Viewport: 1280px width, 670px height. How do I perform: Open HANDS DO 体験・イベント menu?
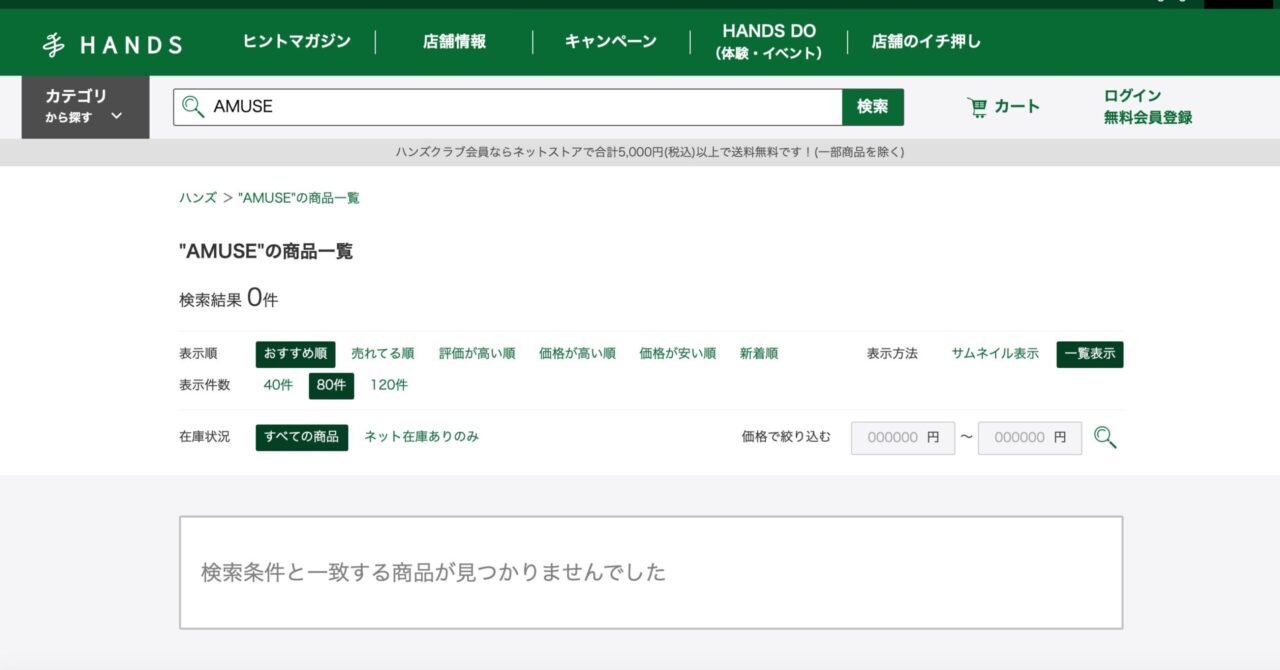tap(769, 42)
